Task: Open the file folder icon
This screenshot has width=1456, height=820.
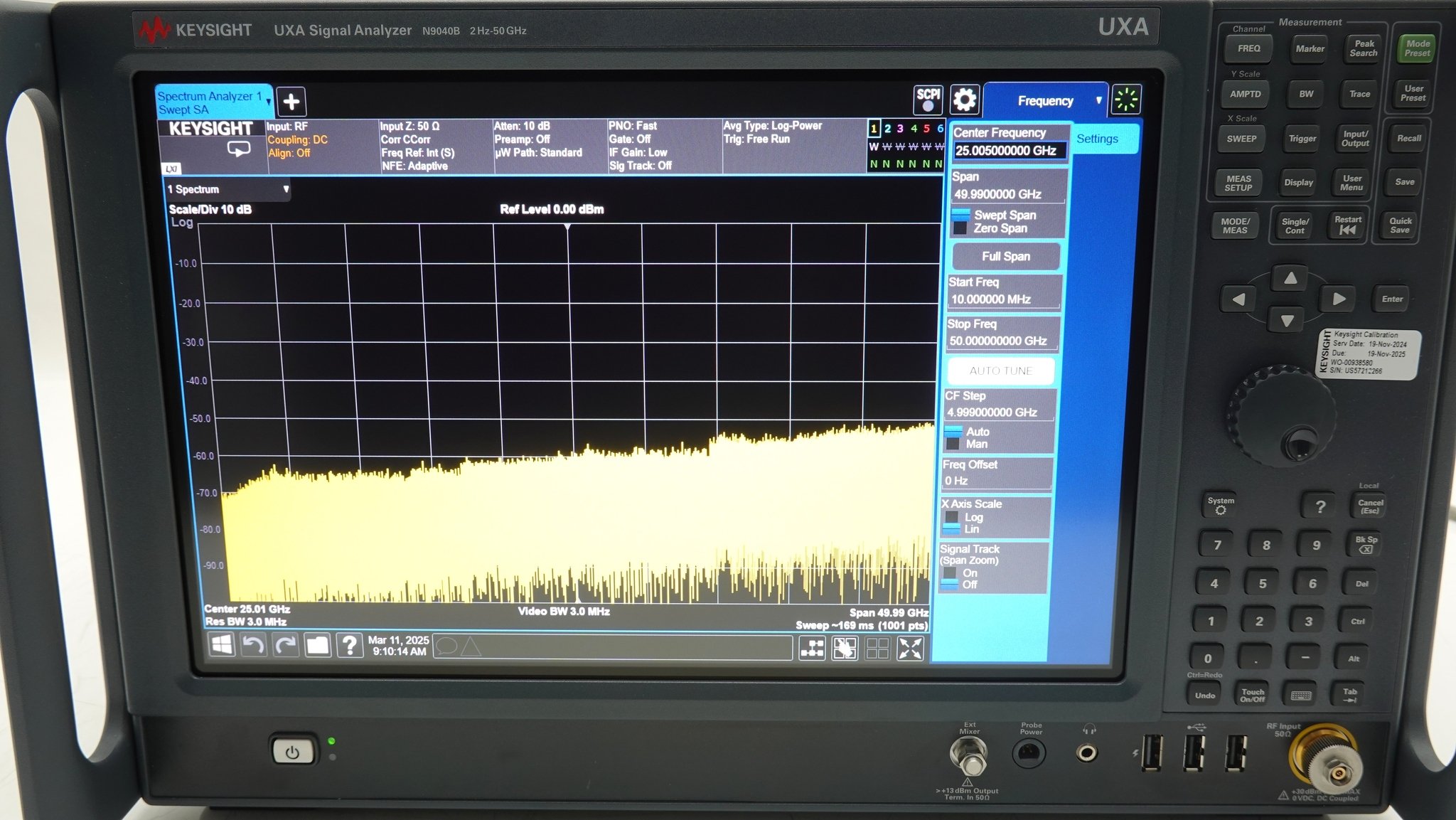Action: click(317, 646)
